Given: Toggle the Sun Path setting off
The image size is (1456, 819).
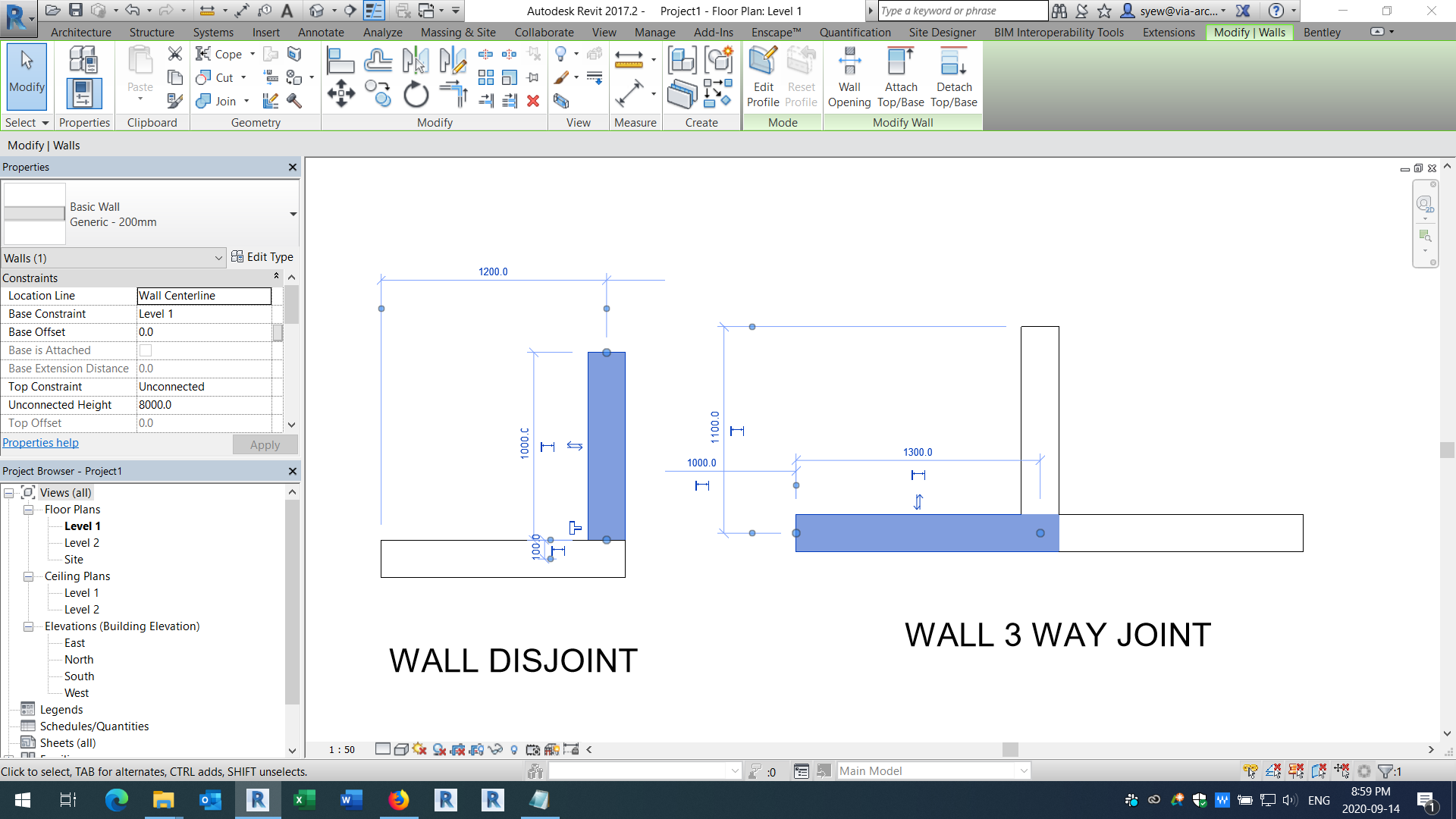Looking at the screenshot, I should click(419, 749).
